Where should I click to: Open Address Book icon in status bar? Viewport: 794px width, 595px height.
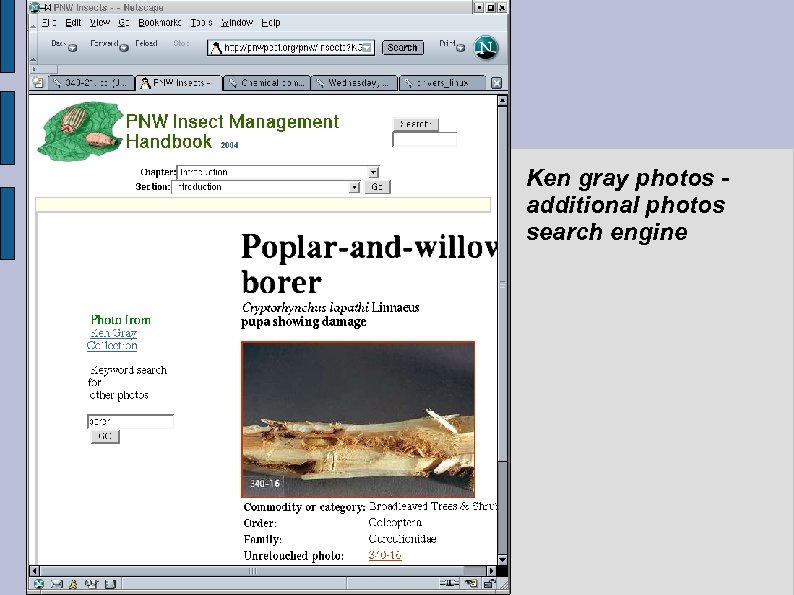[110, 584]
